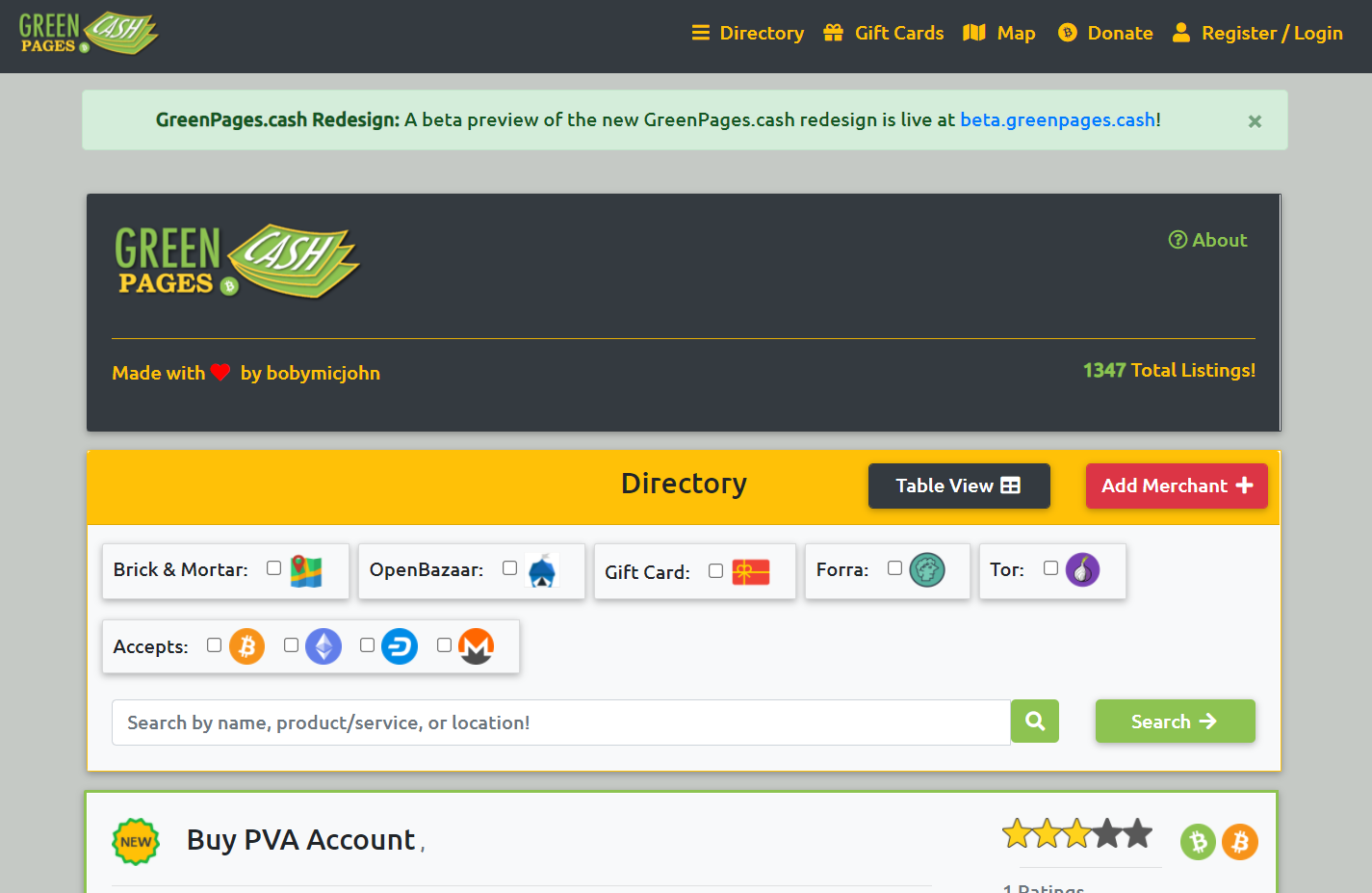Image resolution: width=1372 pixels, height=893 pixels.
Task: Tick the OpenBazaar checkbox
Action: click(x=509, y=568)
